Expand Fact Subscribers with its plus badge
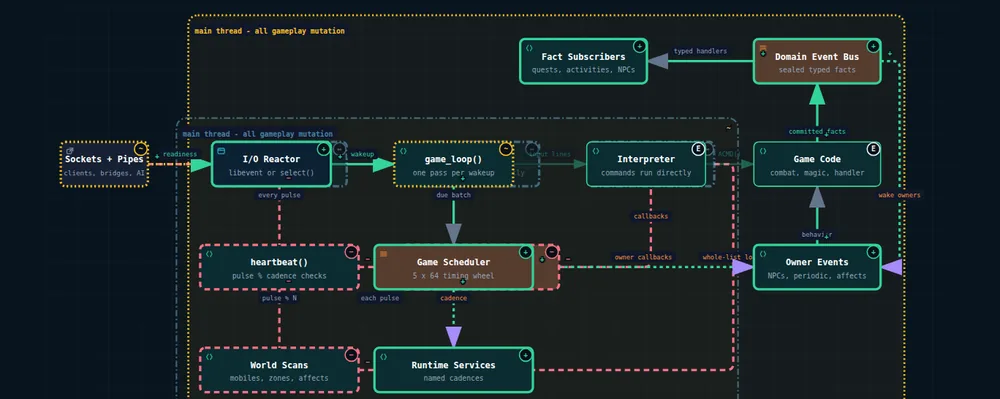1000x399 pixels. [640, 46]
